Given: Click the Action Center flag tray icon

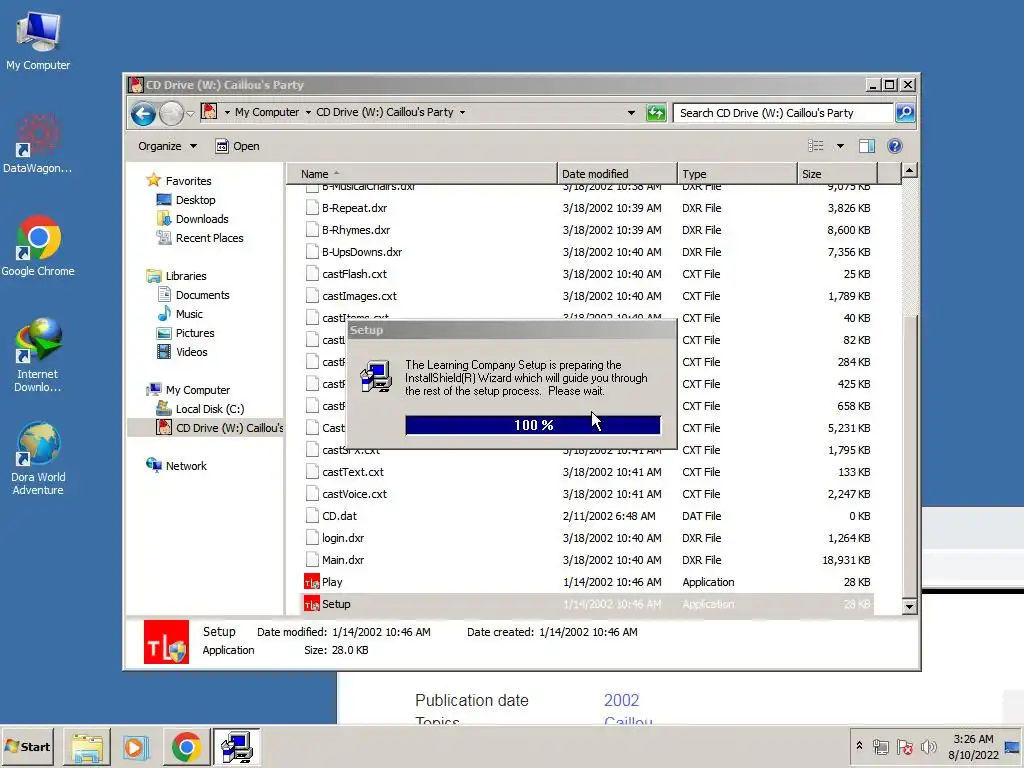Looking at the screenshot, I should tap(904, 747).
